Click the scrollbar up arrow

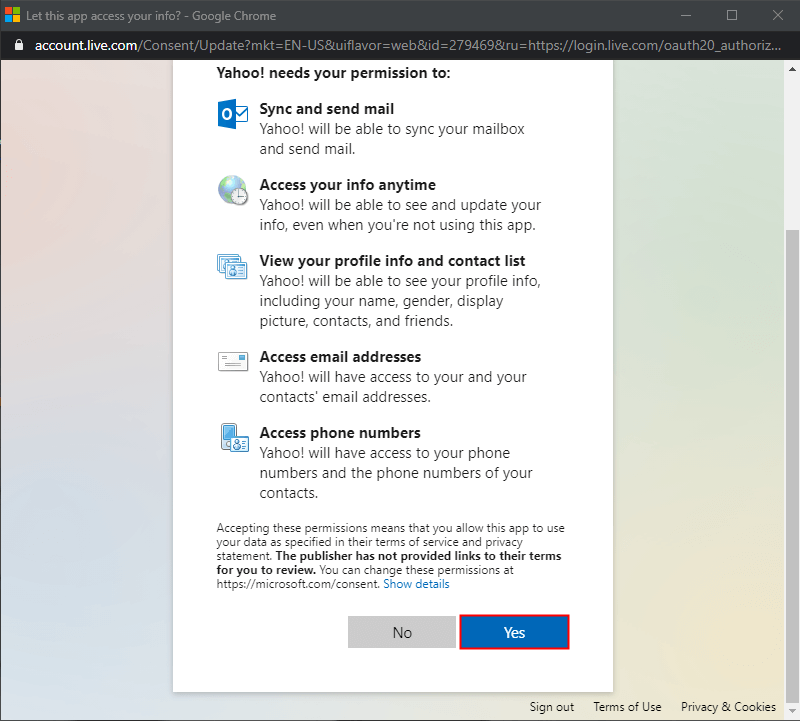792,69
